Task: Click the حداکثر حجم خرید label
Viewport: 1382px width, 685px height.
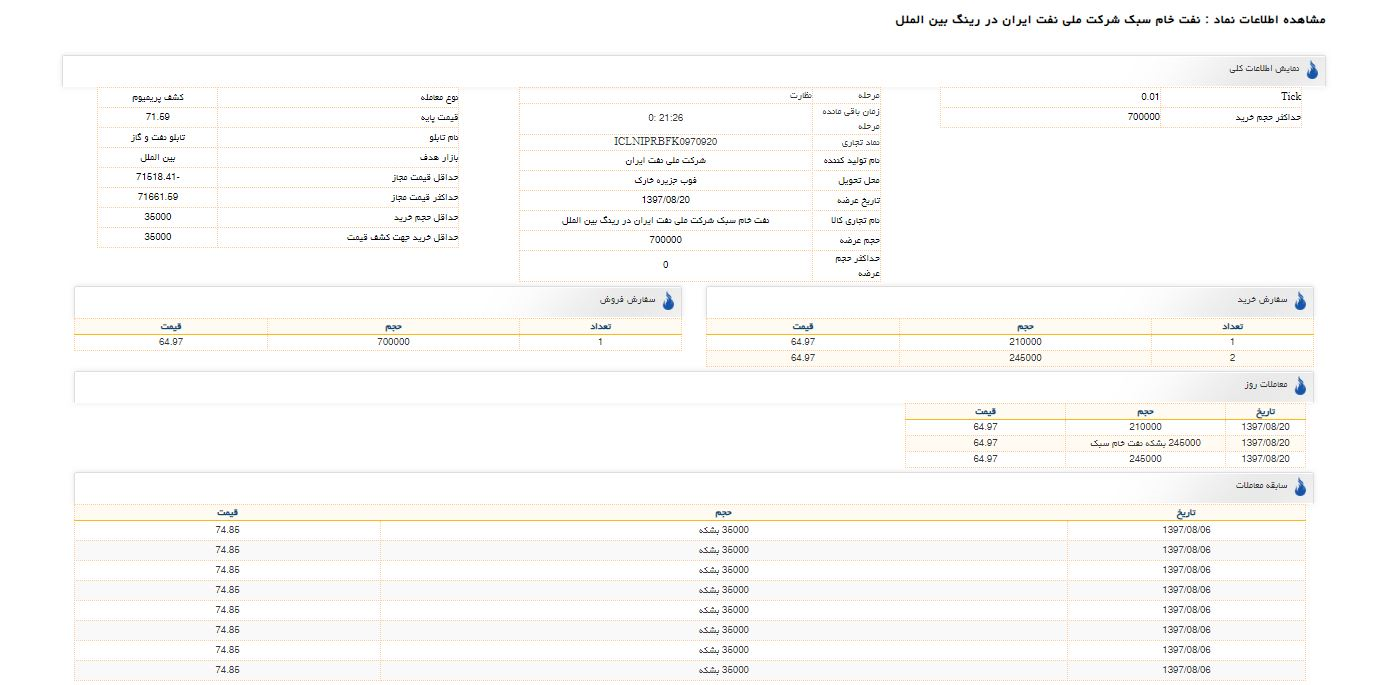Action: click(1266, 117)
